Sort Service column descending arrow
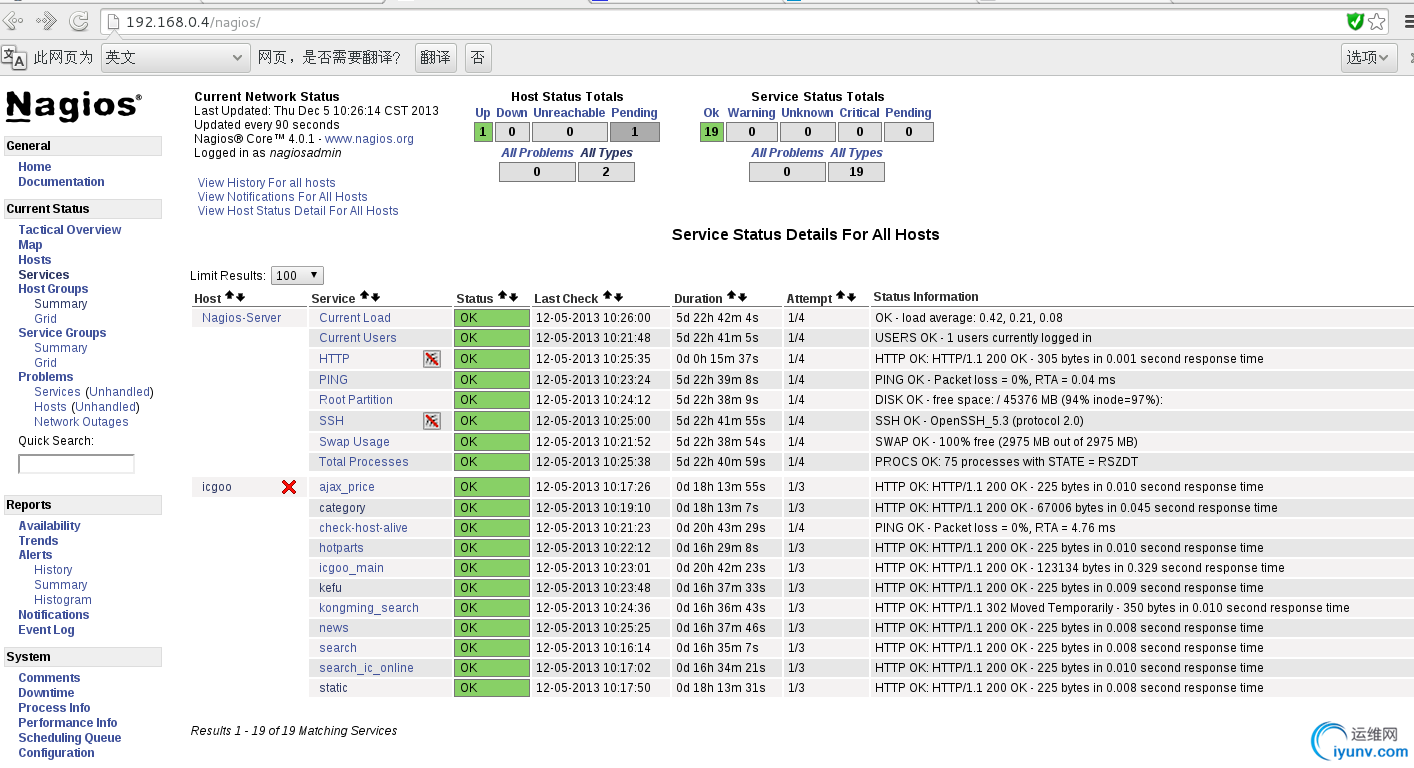Image resolution: width=1414 pixels, height=768 pixels. pyautogui.click(x=375, y=297)
